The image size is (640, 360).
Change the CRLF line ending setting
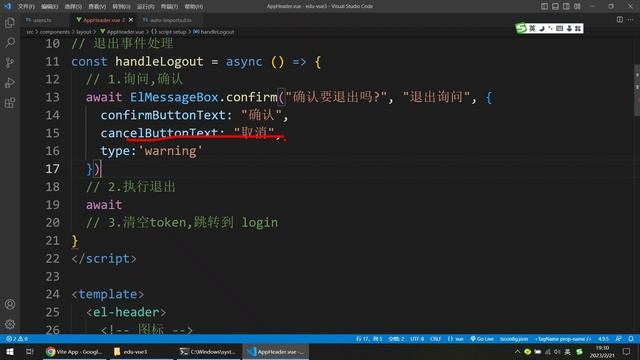436,339
